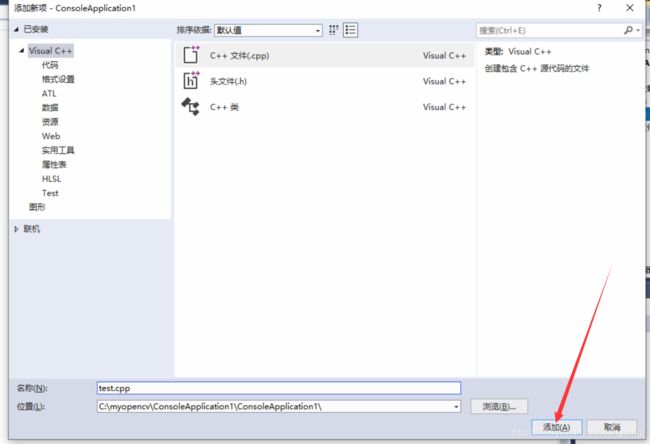Select the C++ 文件(.cpp) template icon
Screen dimensions: 650x444
click(x=191, y=55)
